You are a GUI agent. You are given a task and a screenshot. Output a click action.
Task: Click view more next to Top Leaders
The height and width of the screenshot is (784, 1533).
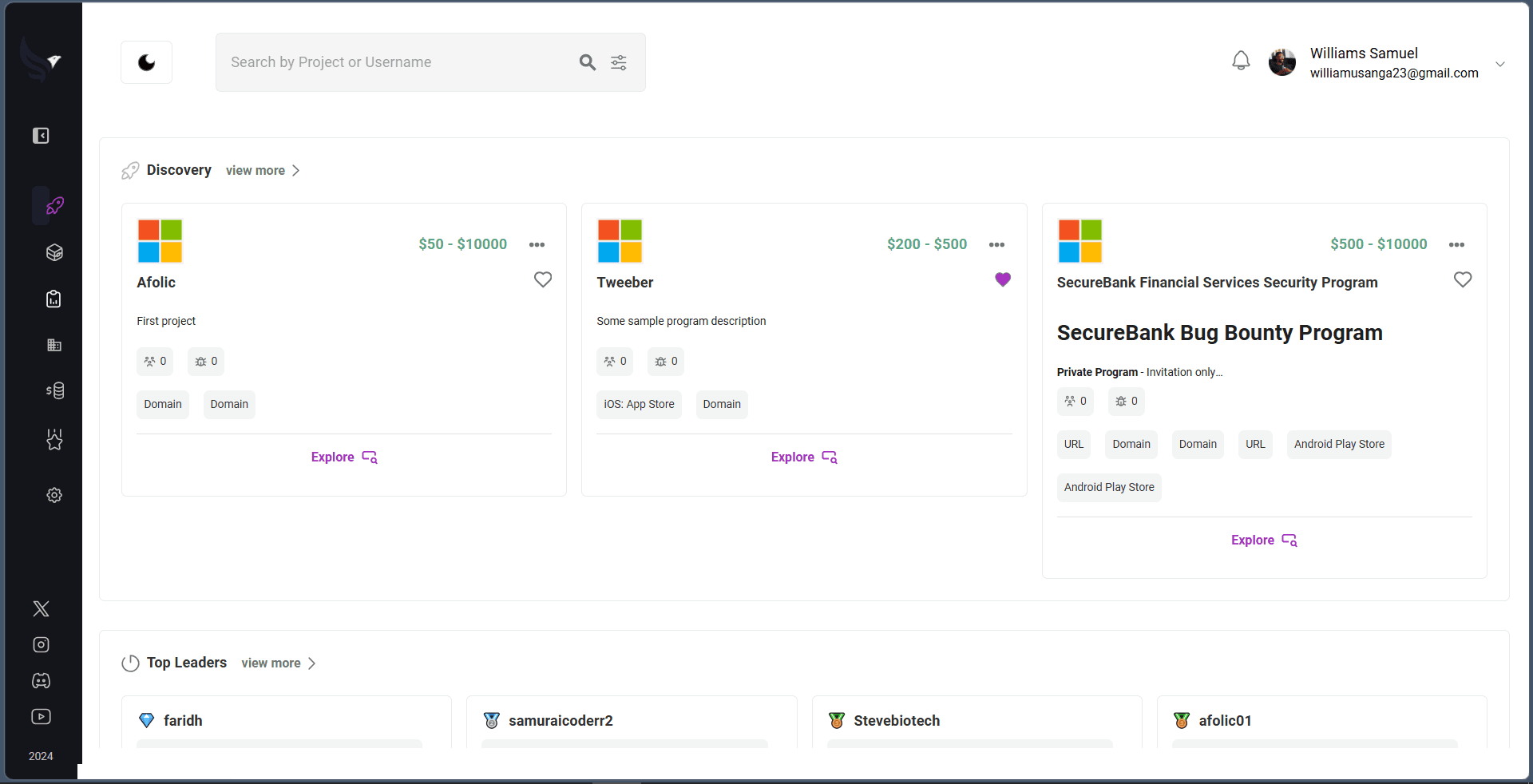pyautogui.click(x=279, y=663)
